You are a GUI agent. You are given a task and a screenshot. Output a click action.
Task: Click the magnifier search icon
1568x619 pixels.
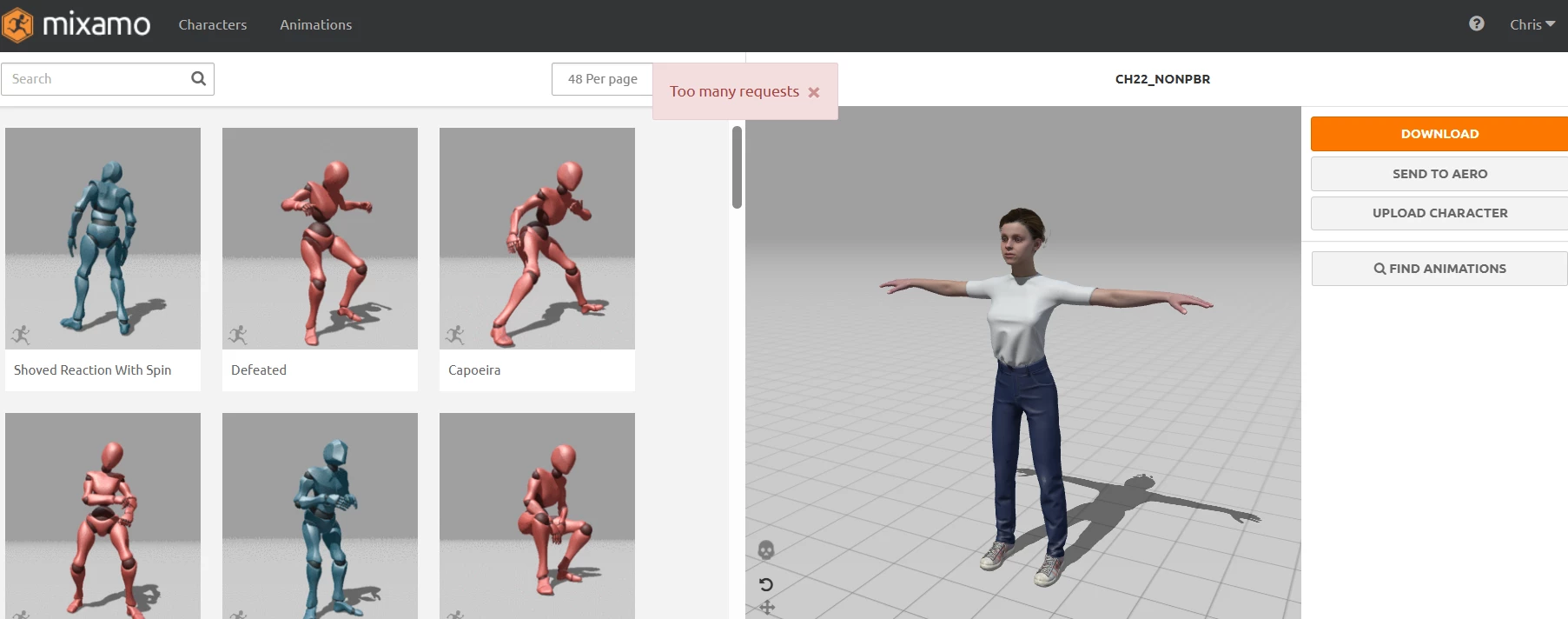point(199,78)
